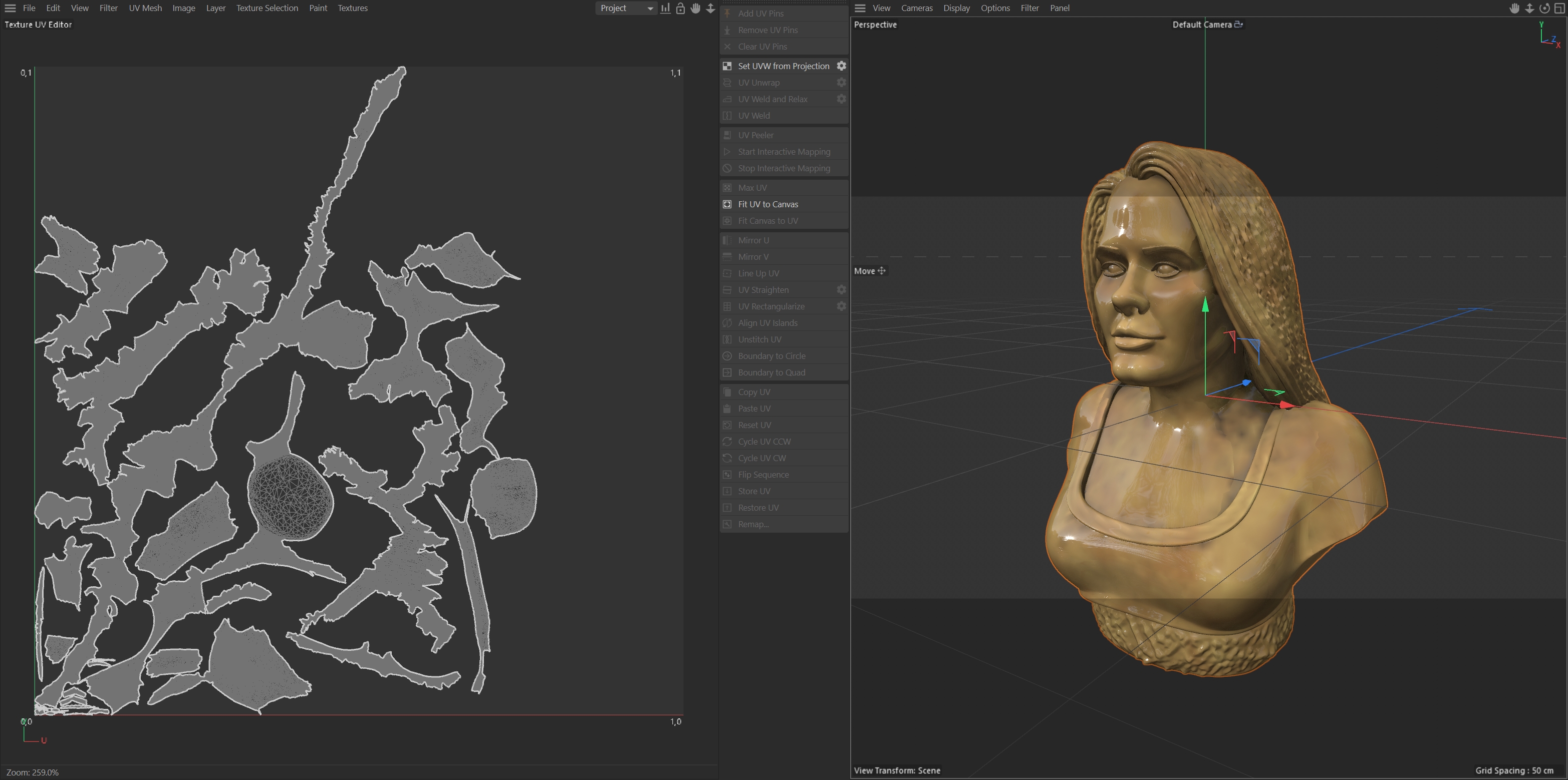Toggle the unlocked padlock icon in UV editor
This screenshot has height=780, width=1568.
(x=680, y=8)
